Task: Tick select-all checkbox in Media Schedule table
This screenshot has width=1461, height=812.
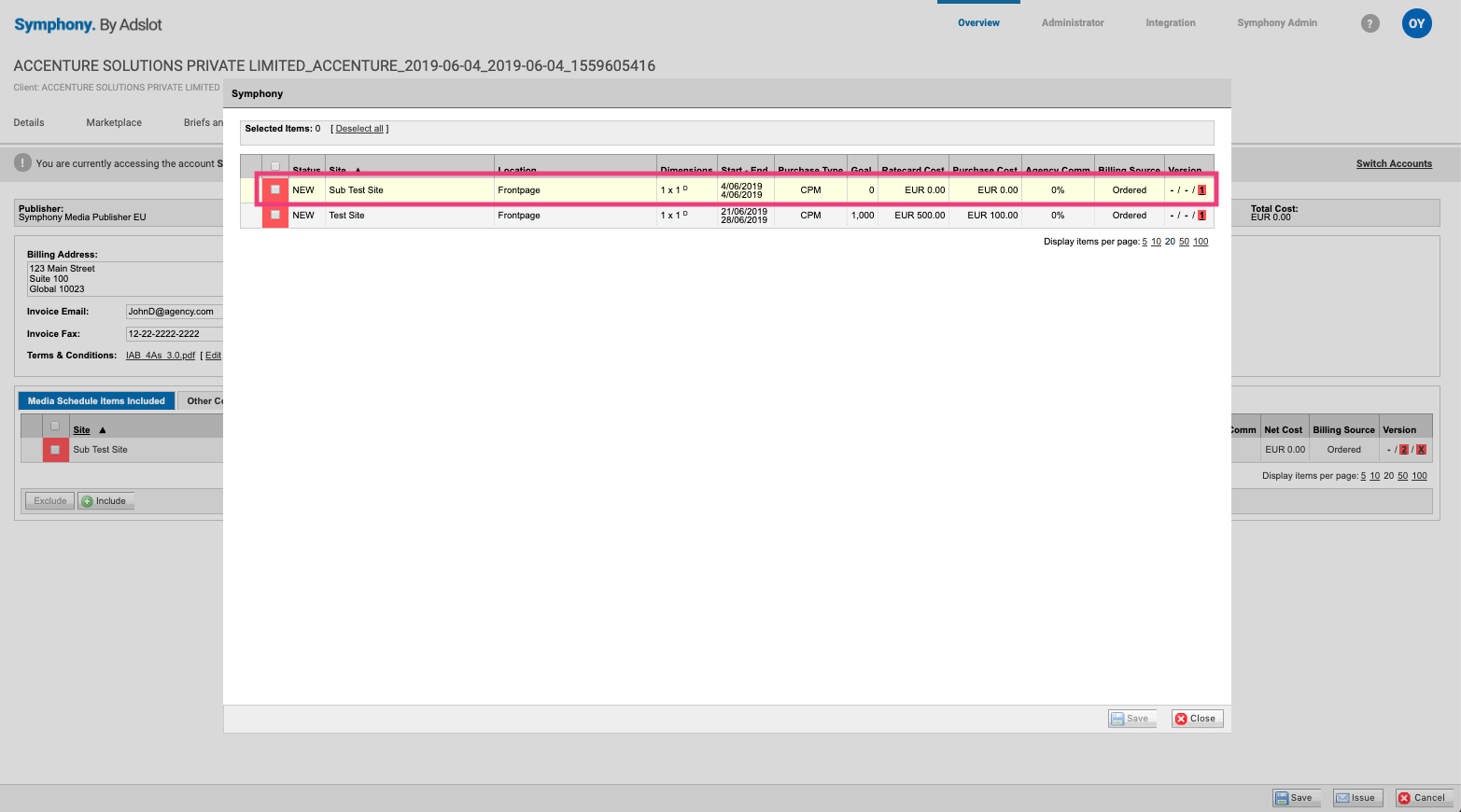Action: coord(55,426)
